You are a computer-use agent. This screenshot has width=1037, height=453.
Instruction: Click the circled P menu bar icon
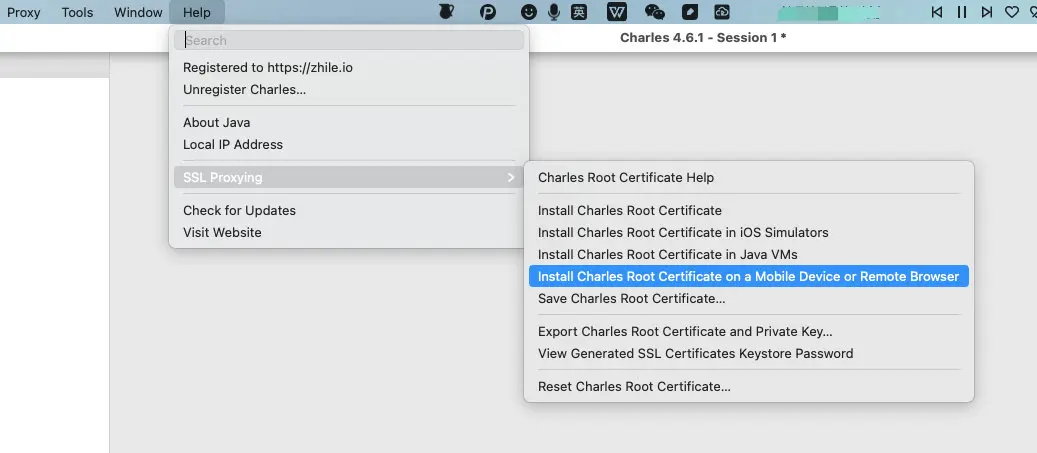click(488, 12)
